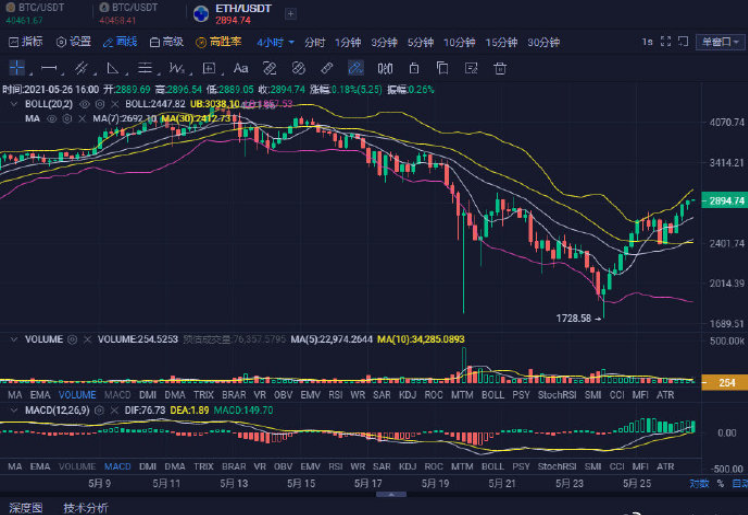Image resolution: width=748 pixels, height=515 pixels.
Task: Select the parallel channel drawing tool
Action: [x=82, y=68]
